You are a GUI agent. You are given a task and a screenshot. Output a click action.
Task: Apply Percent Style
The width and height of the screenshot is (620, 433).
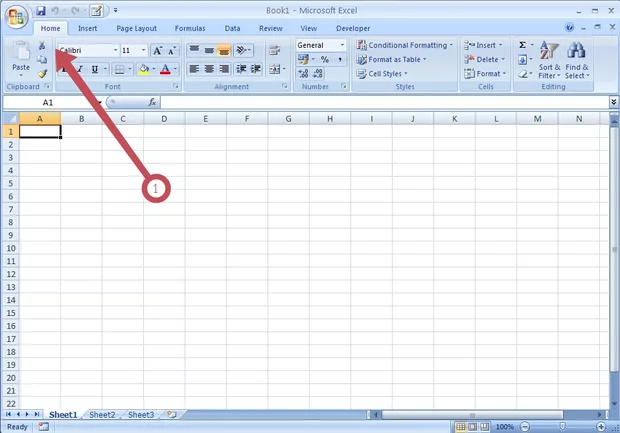(325, 60)
